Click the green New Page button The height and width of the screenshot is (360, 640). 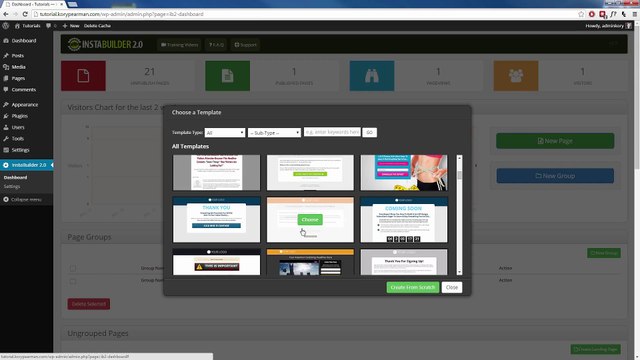tap(555, 141)
